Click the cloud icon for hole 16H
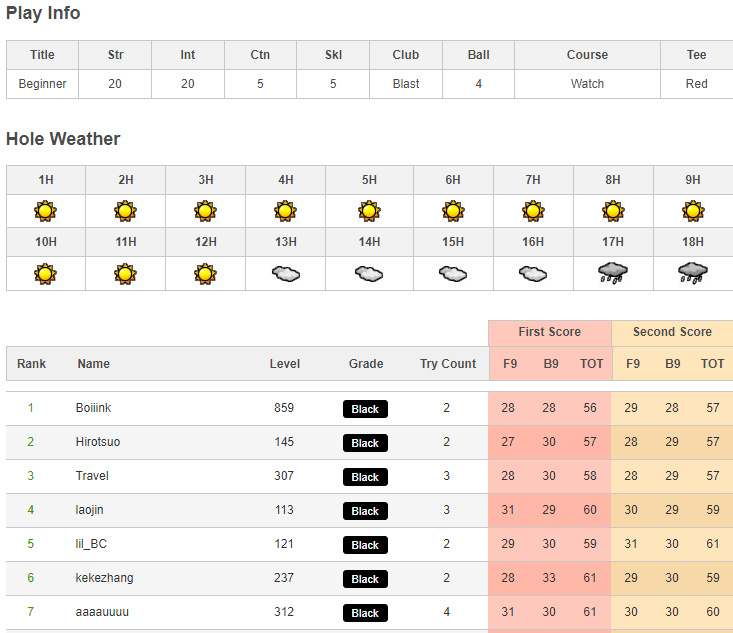 (533, 273)
